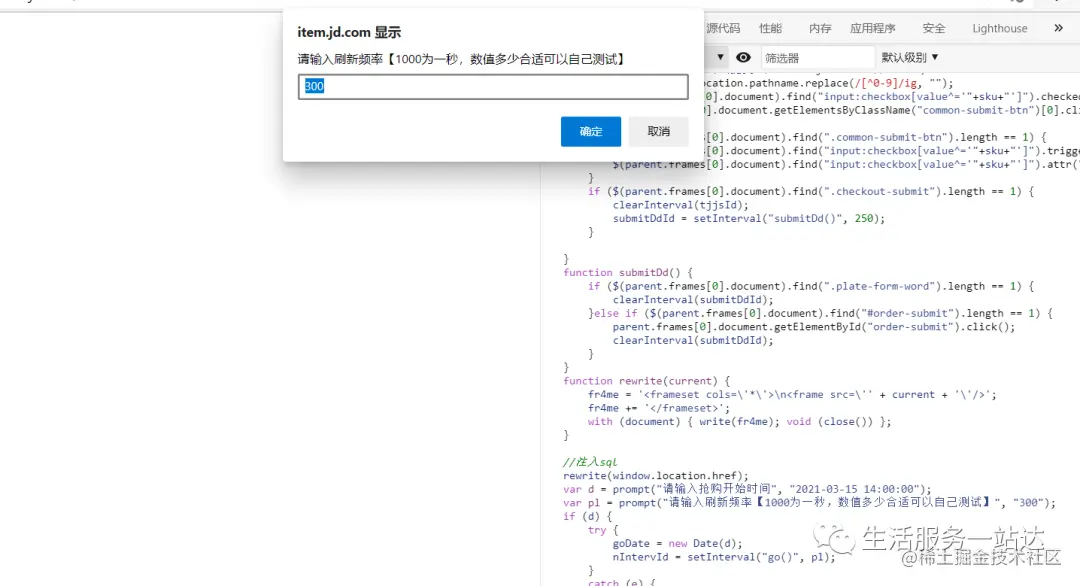Image resolution: width=1080 pixels, height=586 pixels.
Task: Click the "请输入刷新频率" prompt message text
Action: coord(462,59)
